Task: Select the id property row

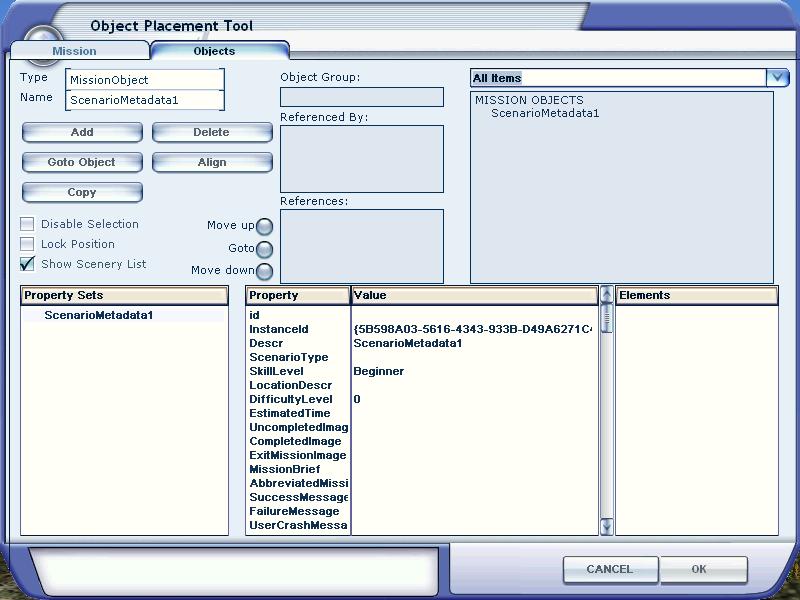Action: 255,315
